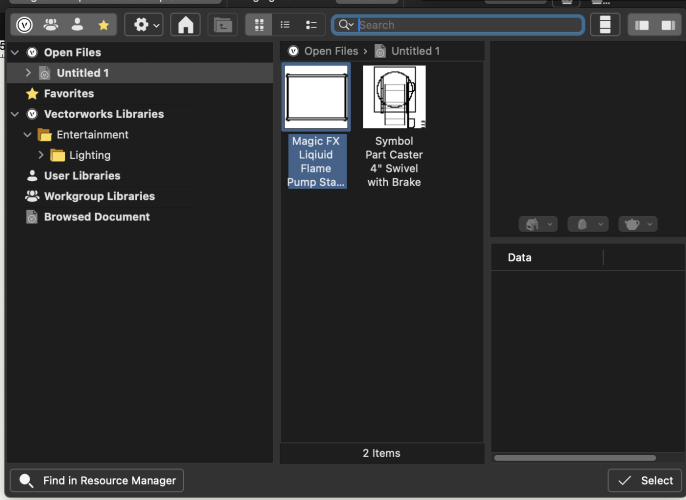Open the search options magnifier dropdown
Image resolution: width=686 pixels, height=500 pixels.
point(346,24)
